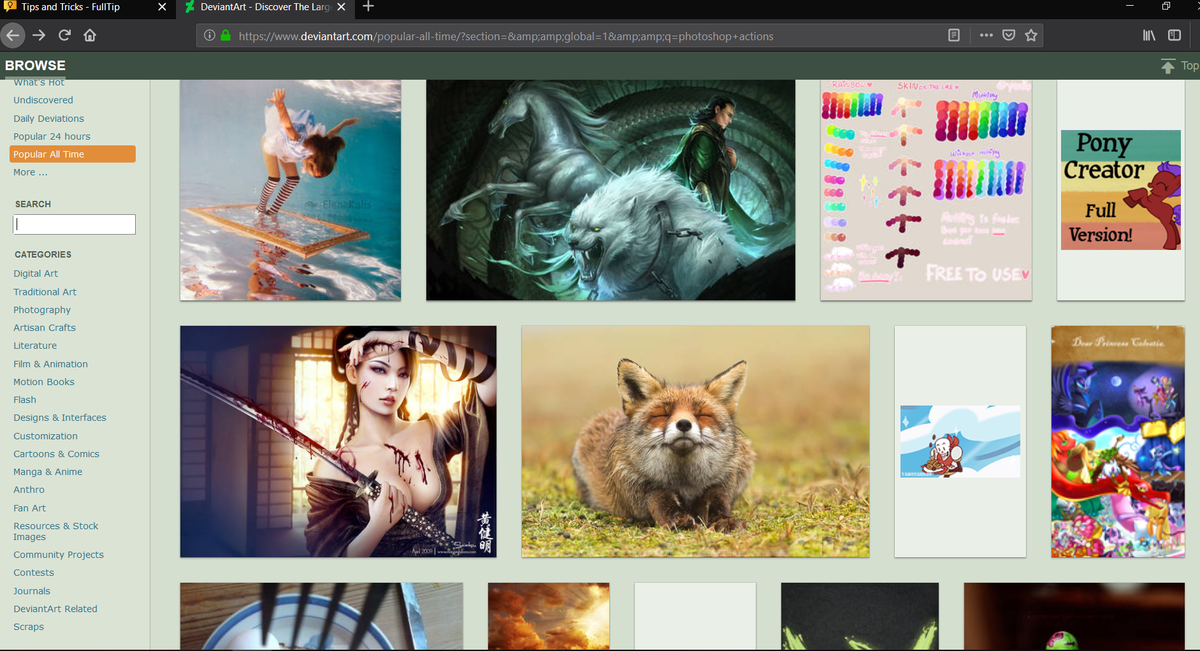Jump to page top with Top arrow

[x=1178, y=66]
